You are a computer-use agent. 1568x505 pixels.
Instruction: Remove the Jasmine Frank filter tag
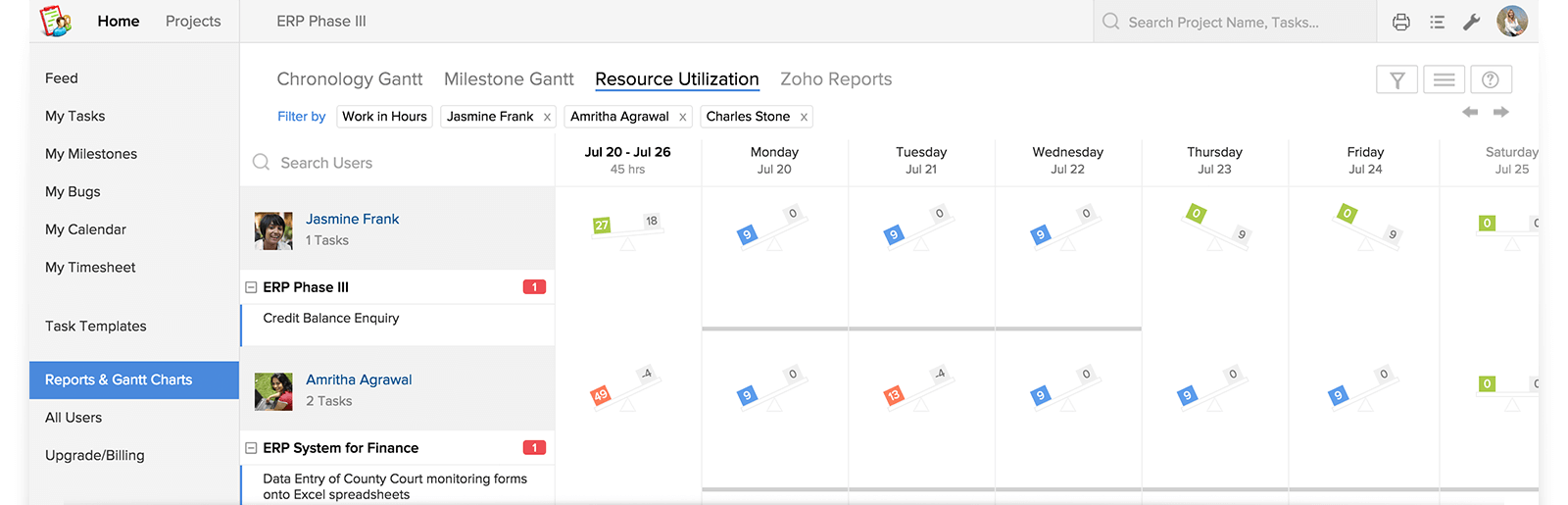coord(547,117)
